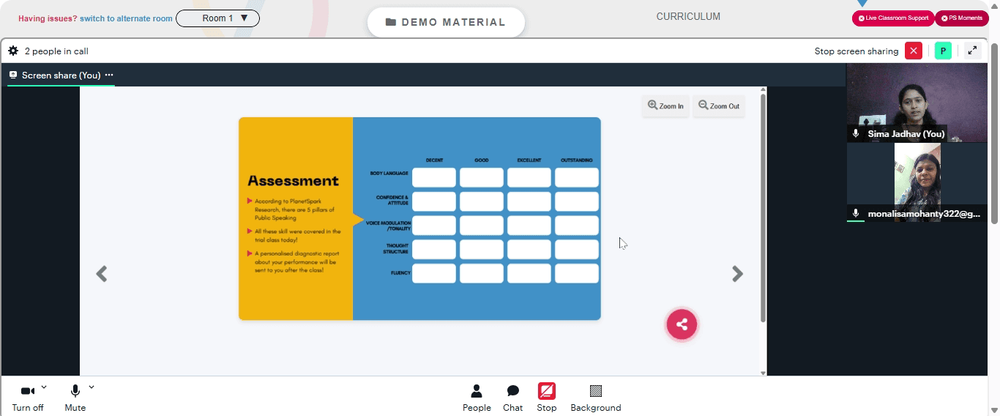Click the OUTSTANDING column header

pos(577,160)
